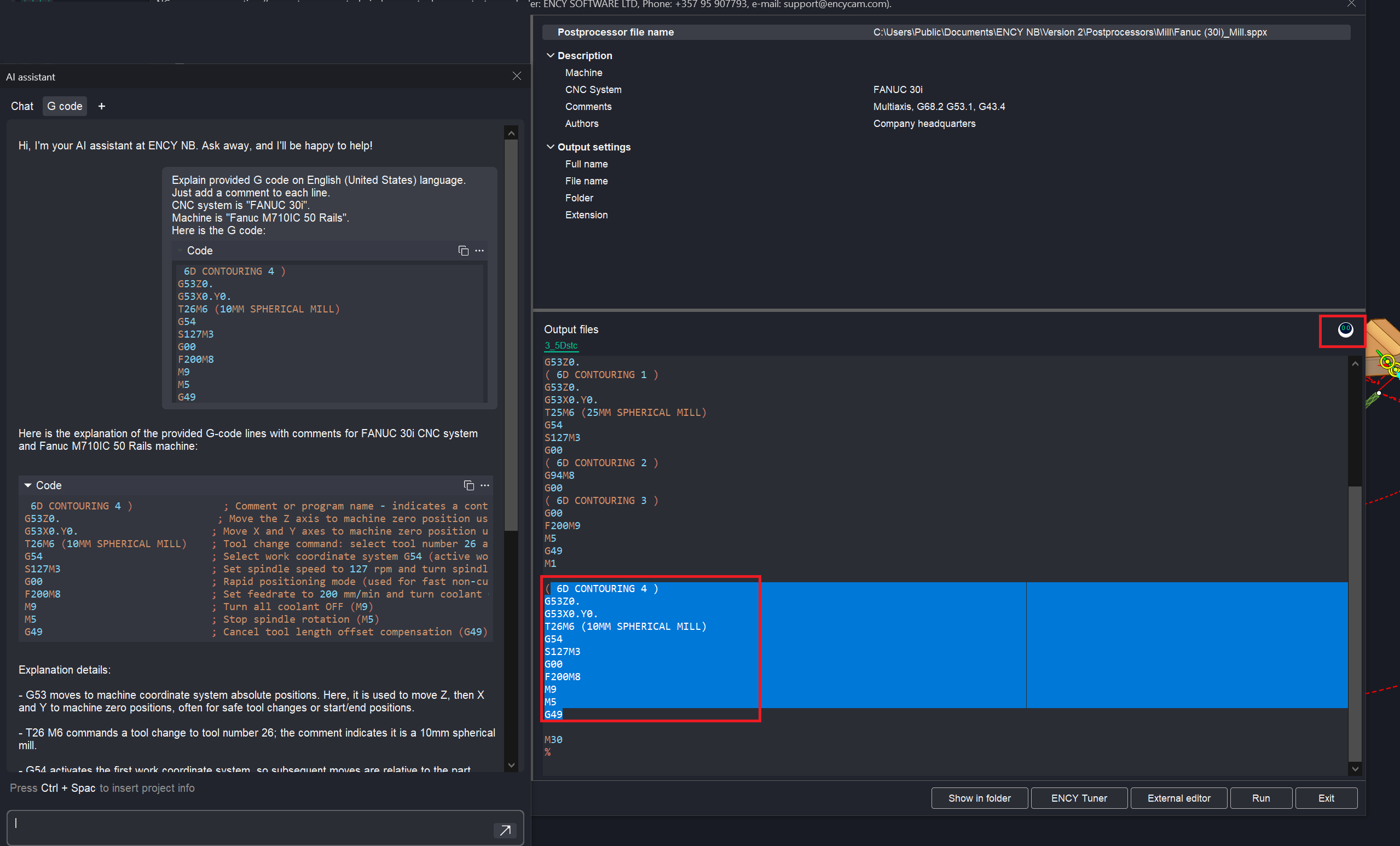
Task: Click the Show in folder button
Action: click(979, 798)
